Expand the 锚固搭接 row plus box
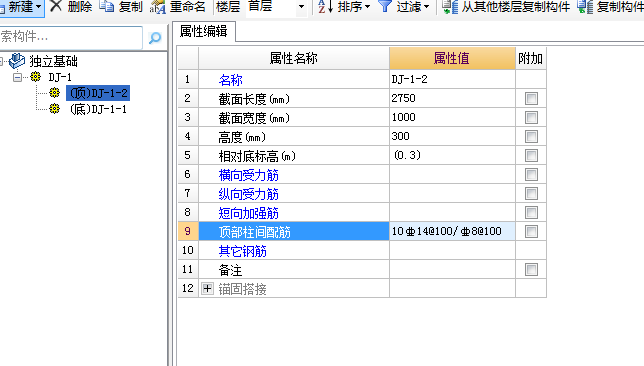This screenshot has width=644, height=366. pos(207,289)
